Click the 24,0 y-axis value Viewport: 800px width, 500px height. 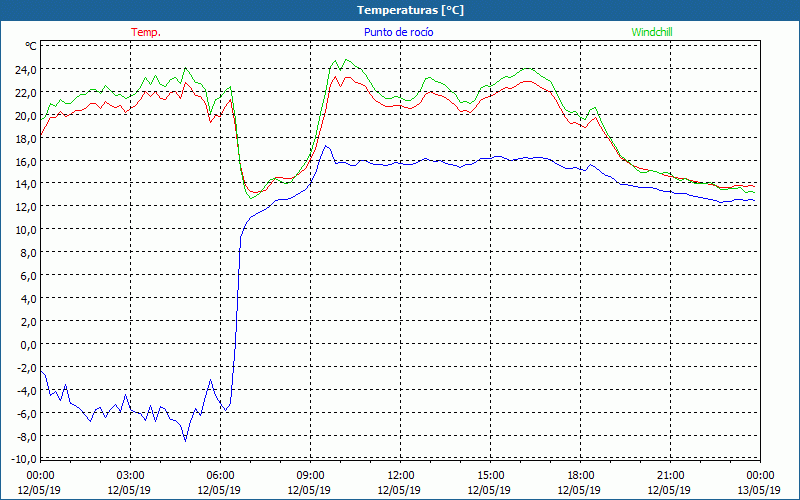pyautogui.click(x=26, y=70)
